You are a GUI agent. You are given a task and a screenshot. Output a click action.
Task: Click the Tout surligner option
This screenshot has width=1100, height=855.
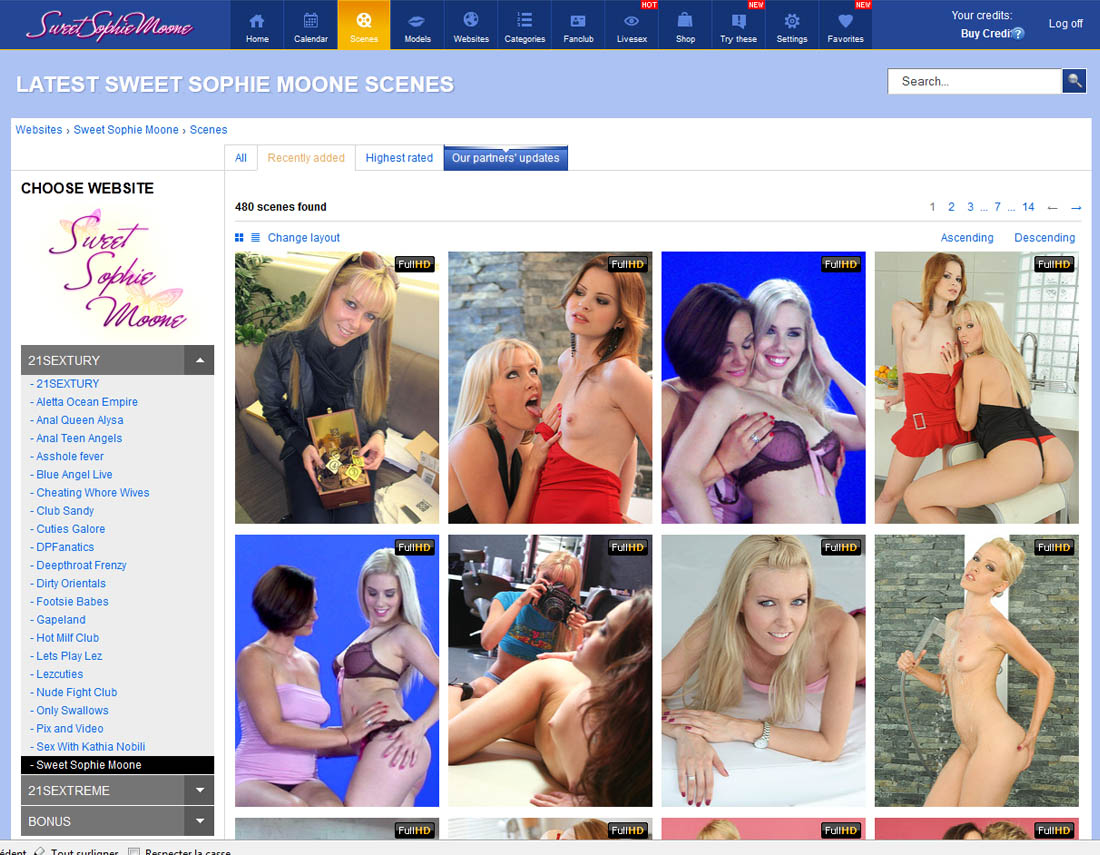click(84, 851)
